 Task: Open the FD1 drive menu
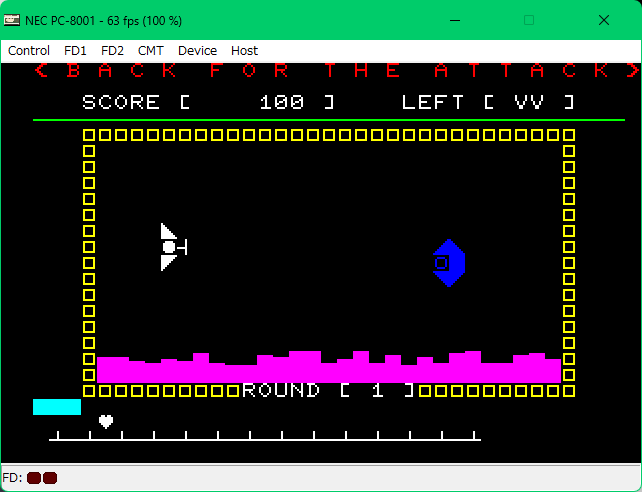click(76, 50)
